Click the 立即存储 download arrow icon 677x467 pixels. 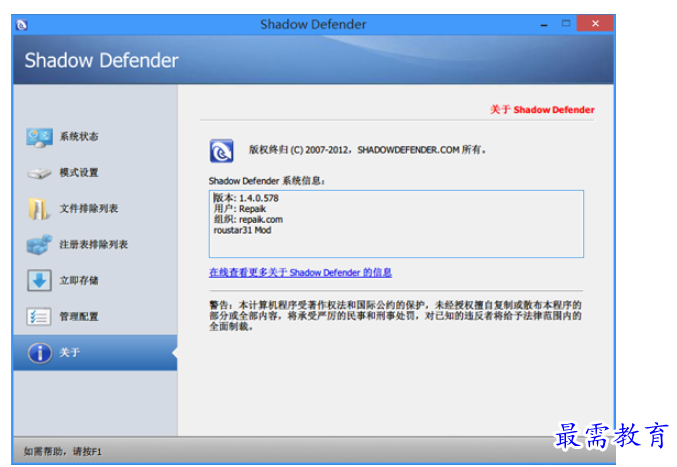coord(39,281)
